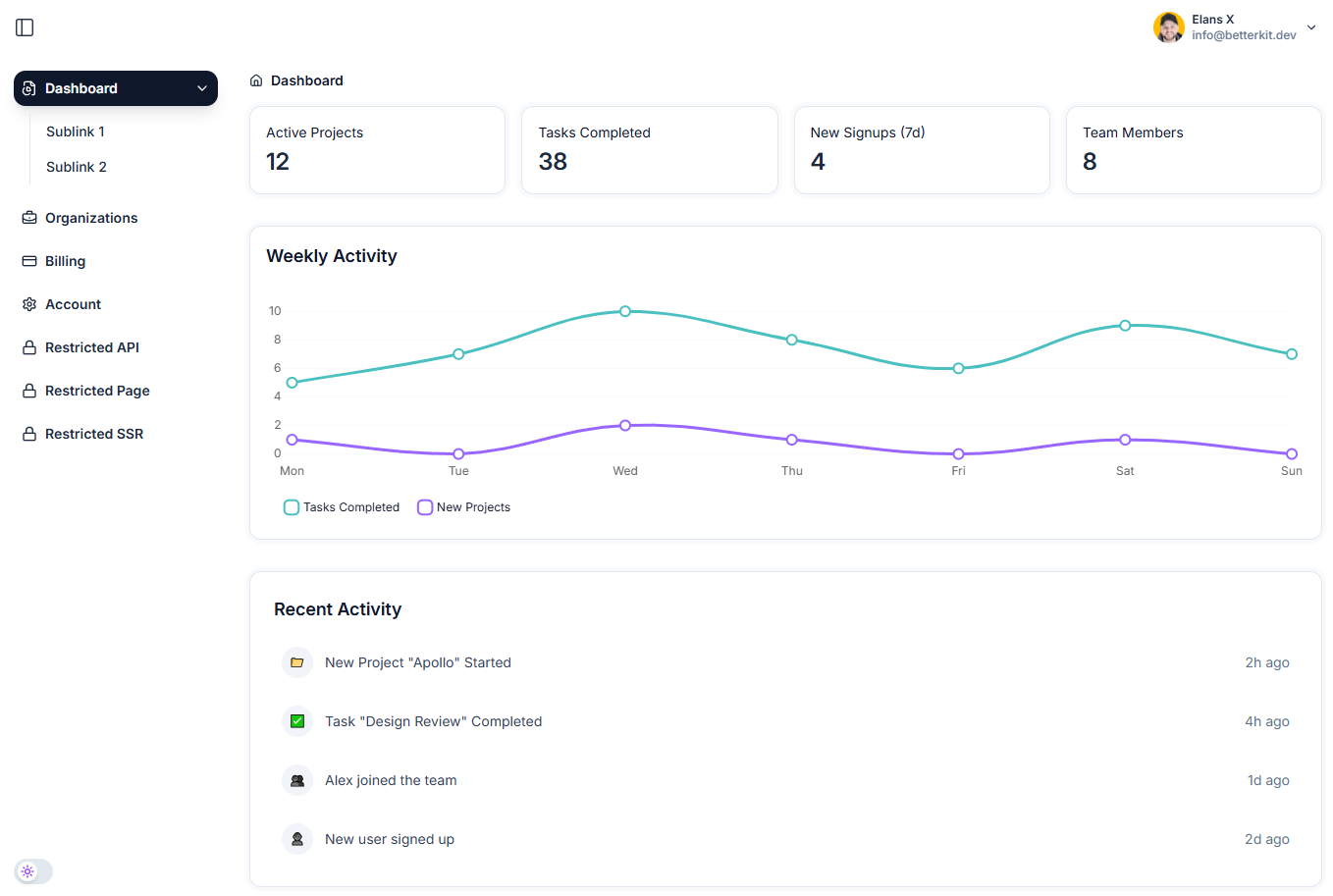Toggle the sidebar panel icon
This screenshot has width=1333, height=896.
(x=26, y=27)
